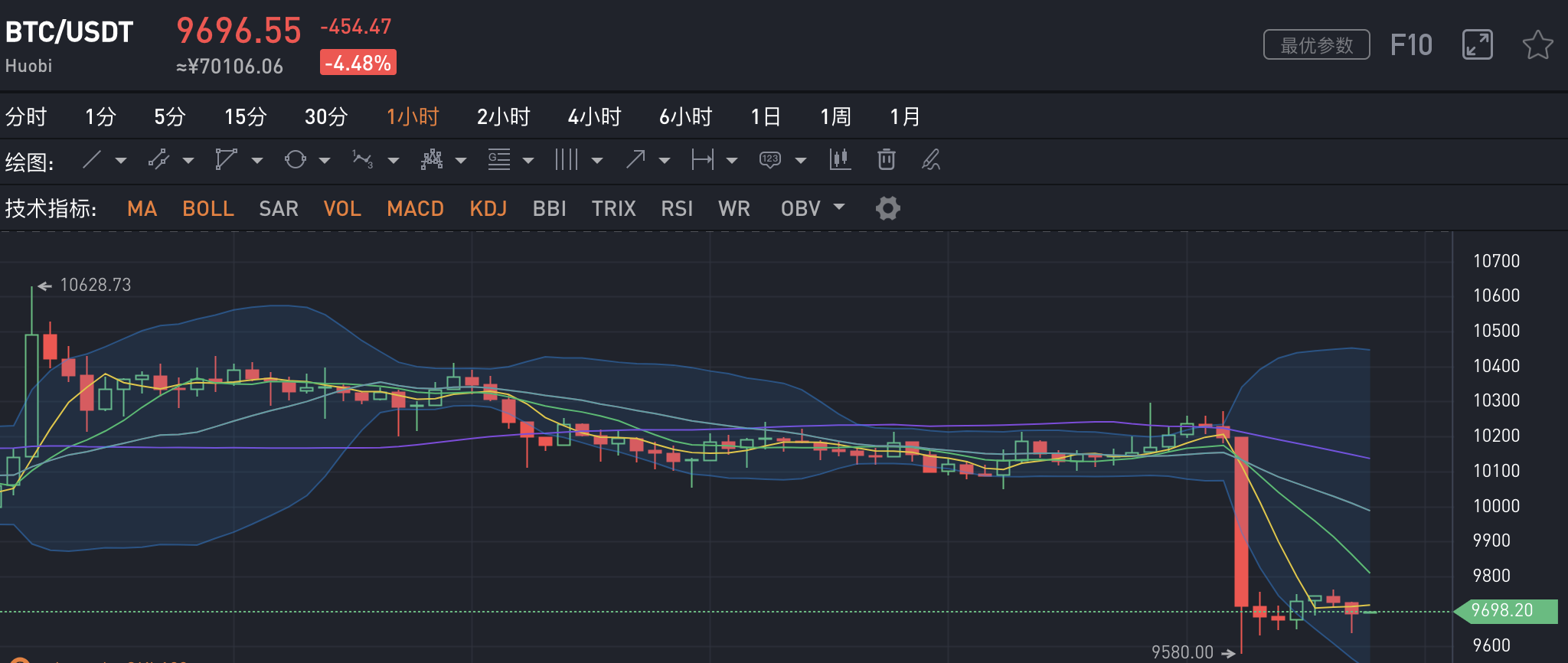Select the Fibonacci retracement lines tool
1568x663 pixels.
pos(499,159)
